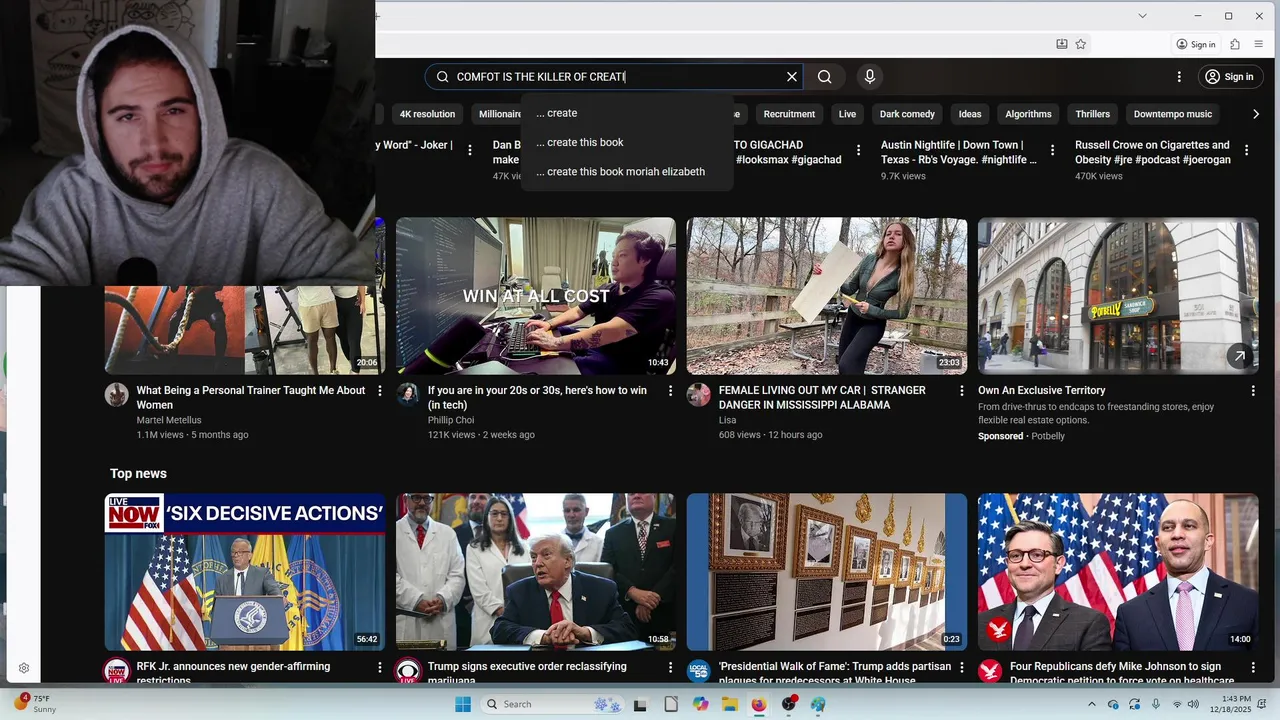Open 'If you are in your 20s or 30s' title

[x=537, y=398]
